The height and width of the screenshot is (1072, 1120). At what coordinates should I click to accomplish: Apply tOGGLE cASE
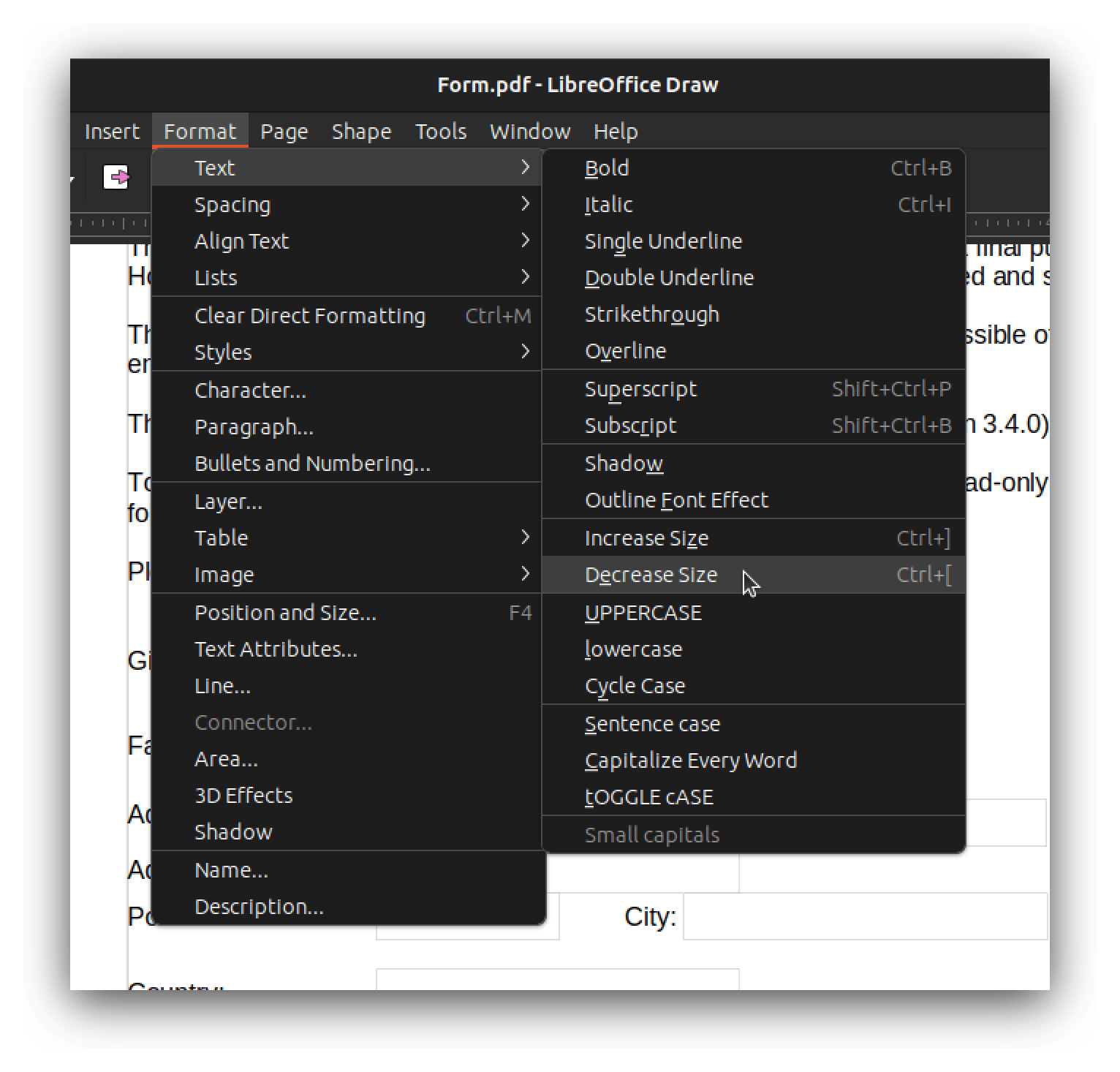[x=754, y=797]
